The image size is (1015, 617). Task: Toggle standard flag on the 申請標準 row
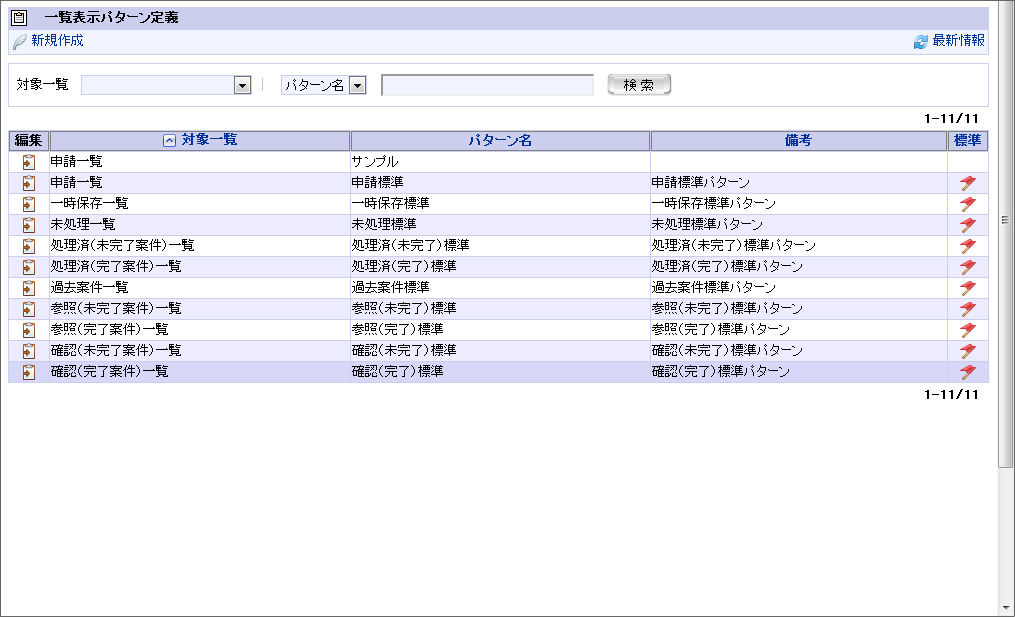pos(968,182)
